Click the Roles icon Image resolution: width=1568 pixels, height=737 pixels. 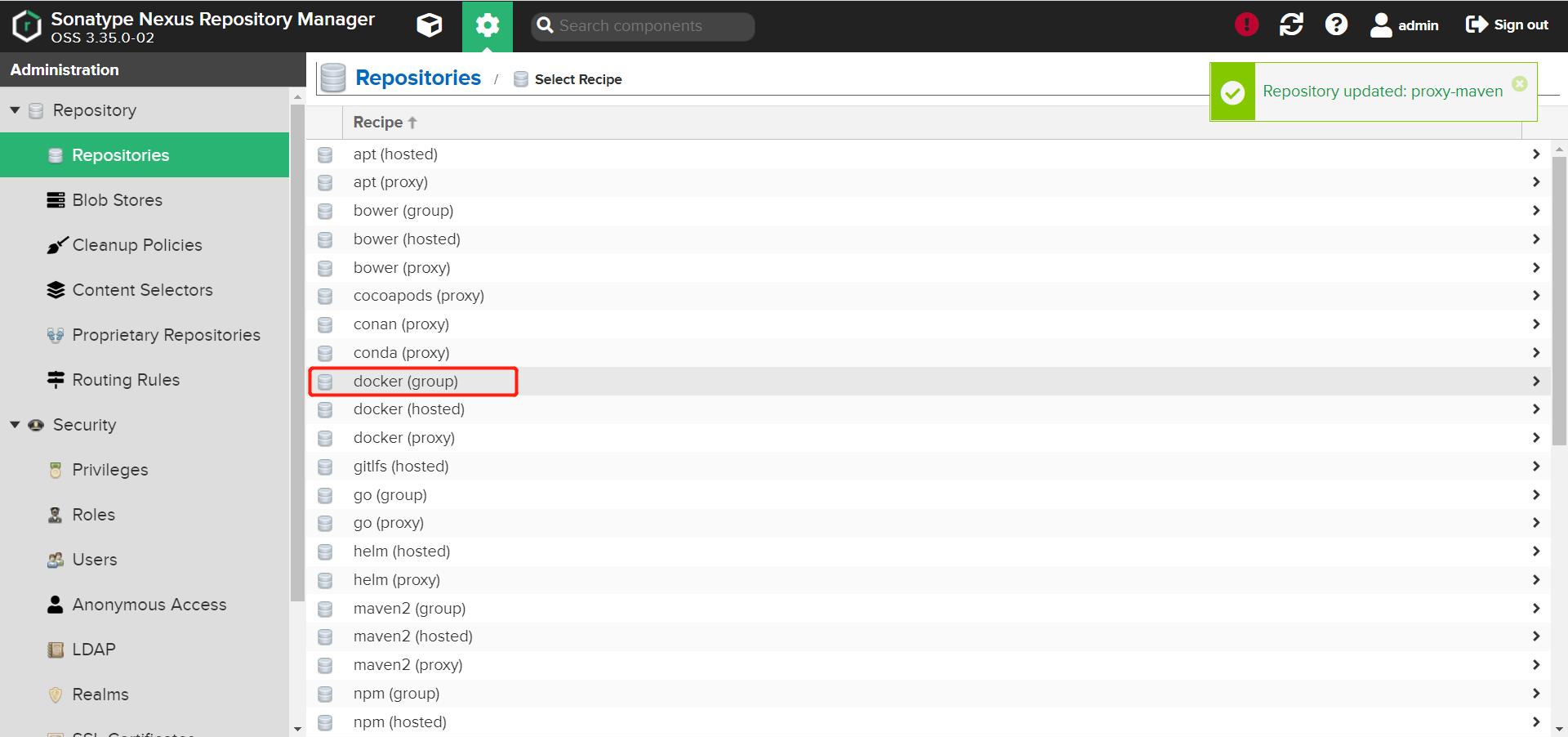56,515
